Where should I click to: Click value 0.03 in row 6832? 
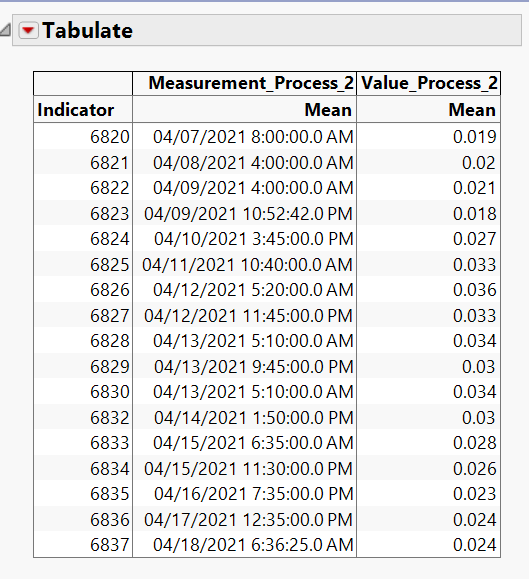[479, 418]
